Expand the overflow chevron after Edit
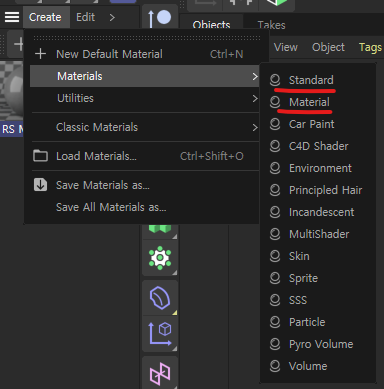Screen dimensions: 384x389 pyautogui.click(x=112, y=17)
